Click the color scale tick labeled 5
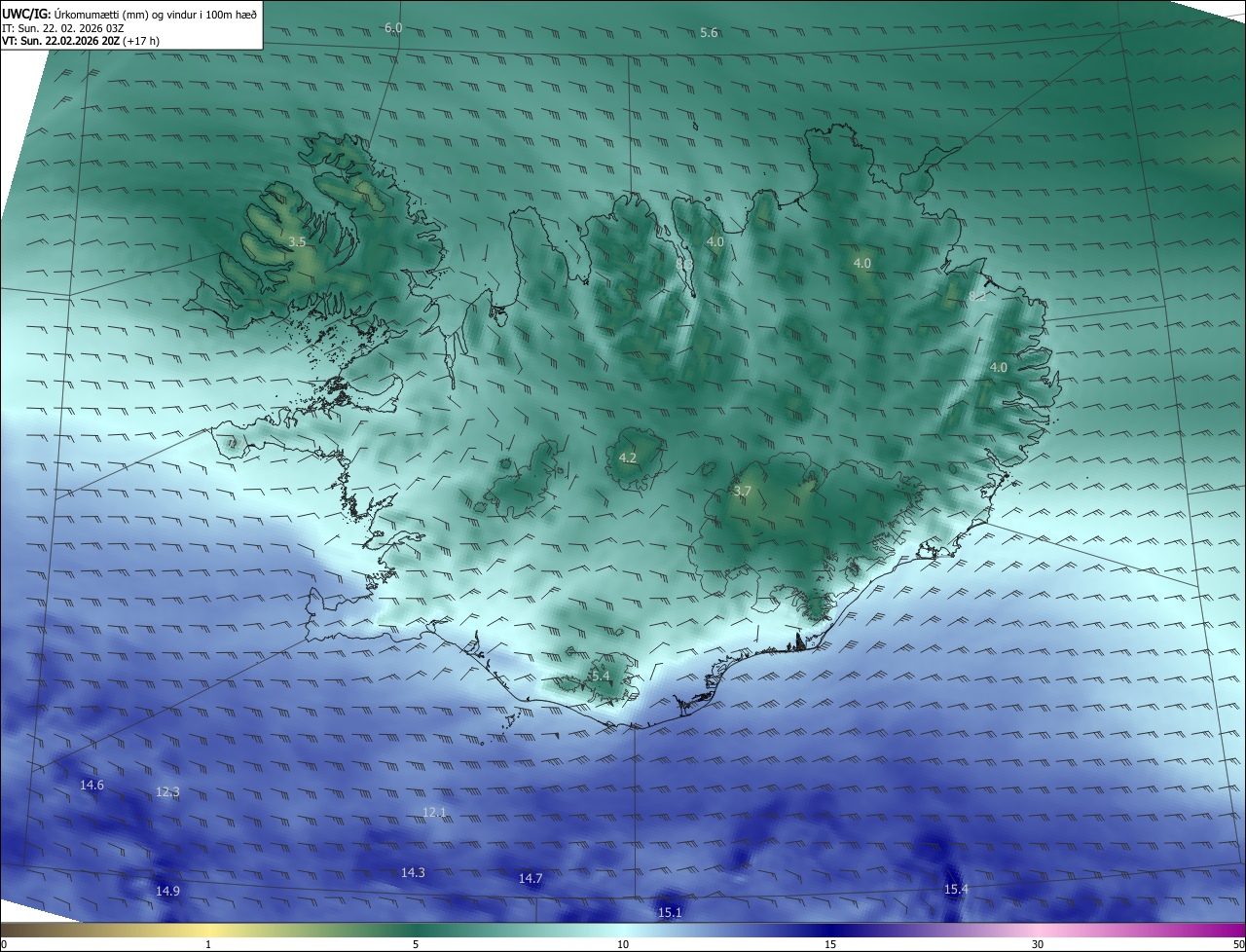This screenshot has height=952, width=1246. coord(416,944)
